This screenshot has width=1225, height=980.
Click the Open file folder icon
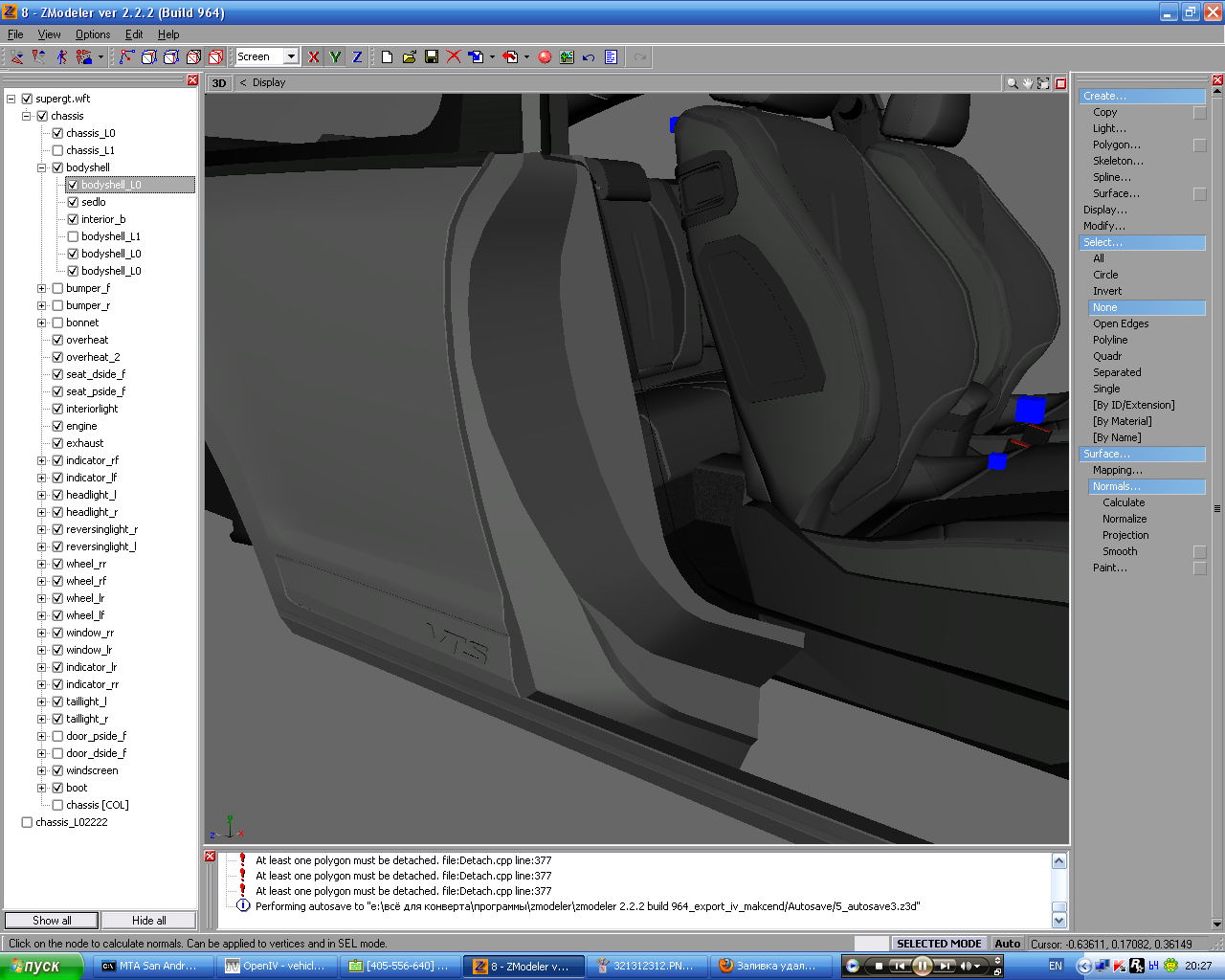(x=410, y=57)
